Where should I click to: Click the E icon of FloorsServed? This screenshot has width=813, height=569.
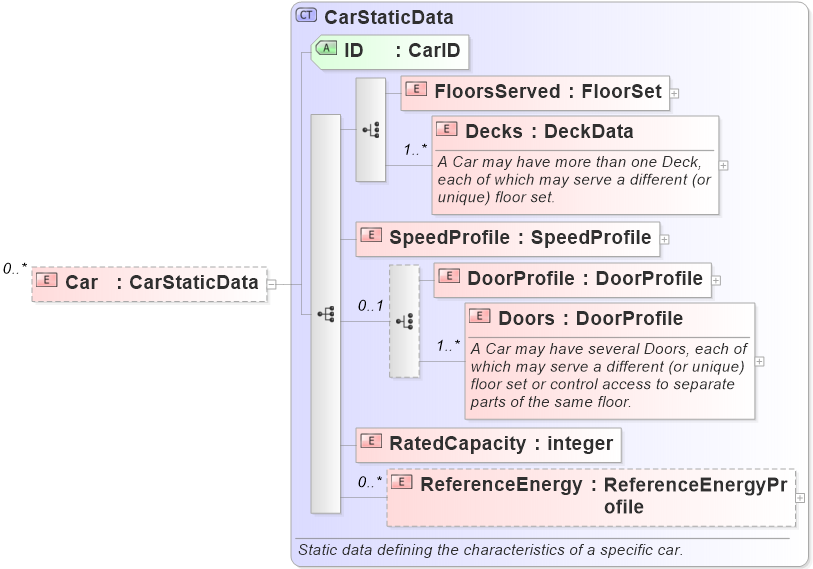pyautogui.click(x=416, y=89)
